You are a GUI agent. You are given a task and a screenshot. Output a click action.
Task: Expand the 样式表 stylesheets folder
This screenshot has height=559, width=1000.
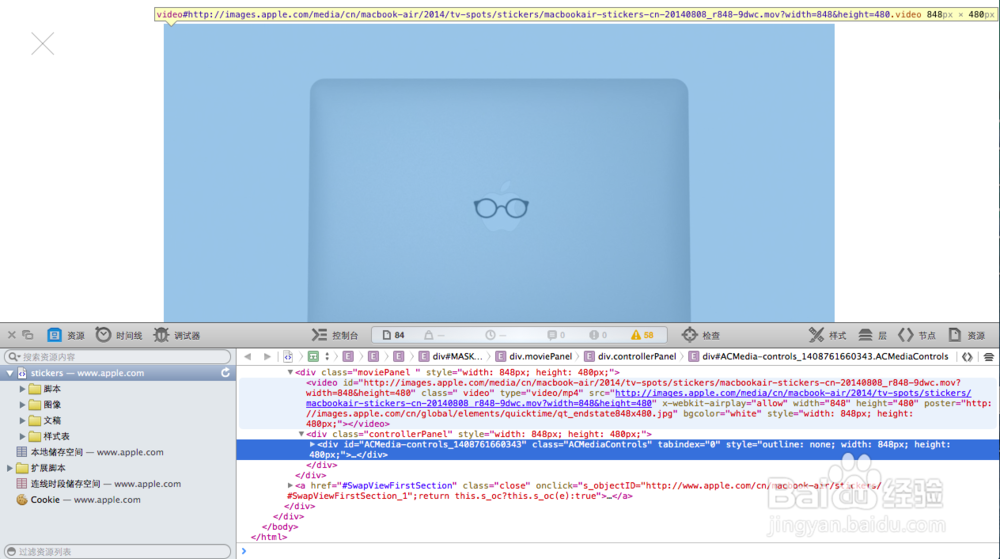coord(22,437)
